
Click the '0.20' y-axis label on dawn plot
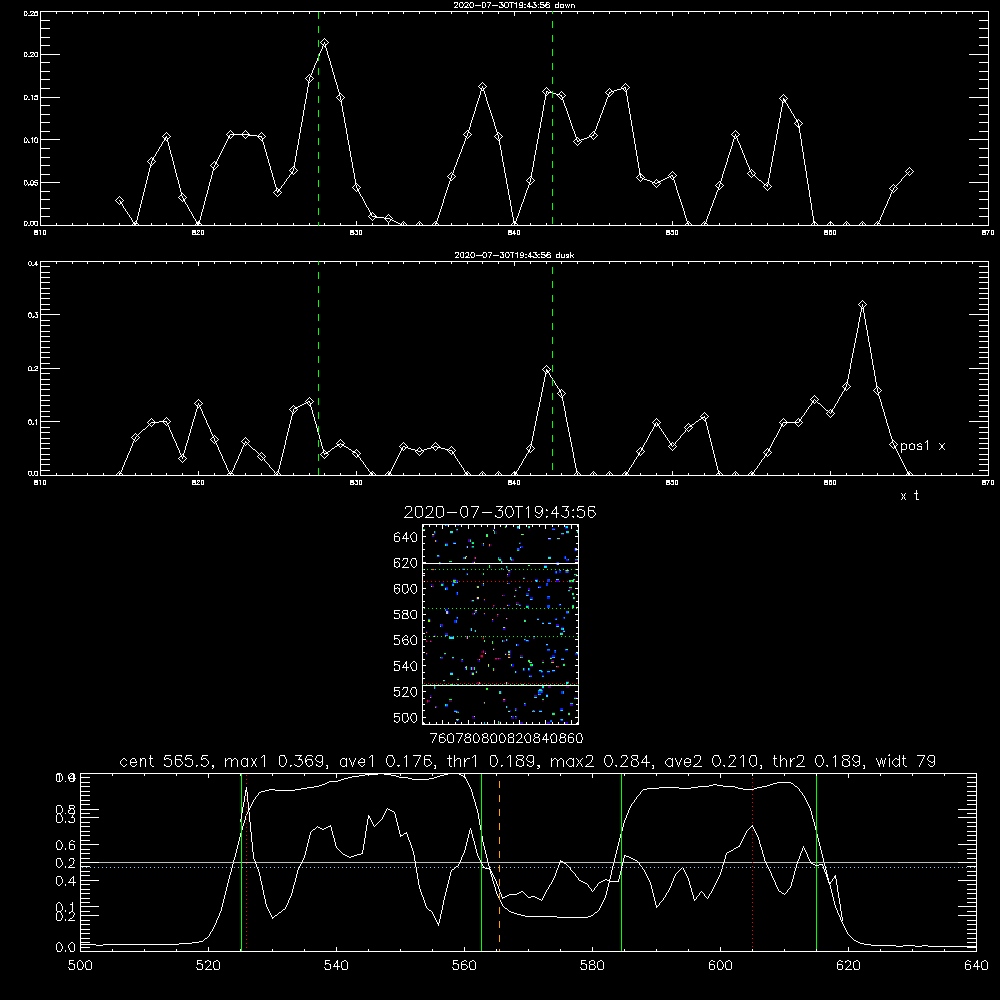pos(31,55)
